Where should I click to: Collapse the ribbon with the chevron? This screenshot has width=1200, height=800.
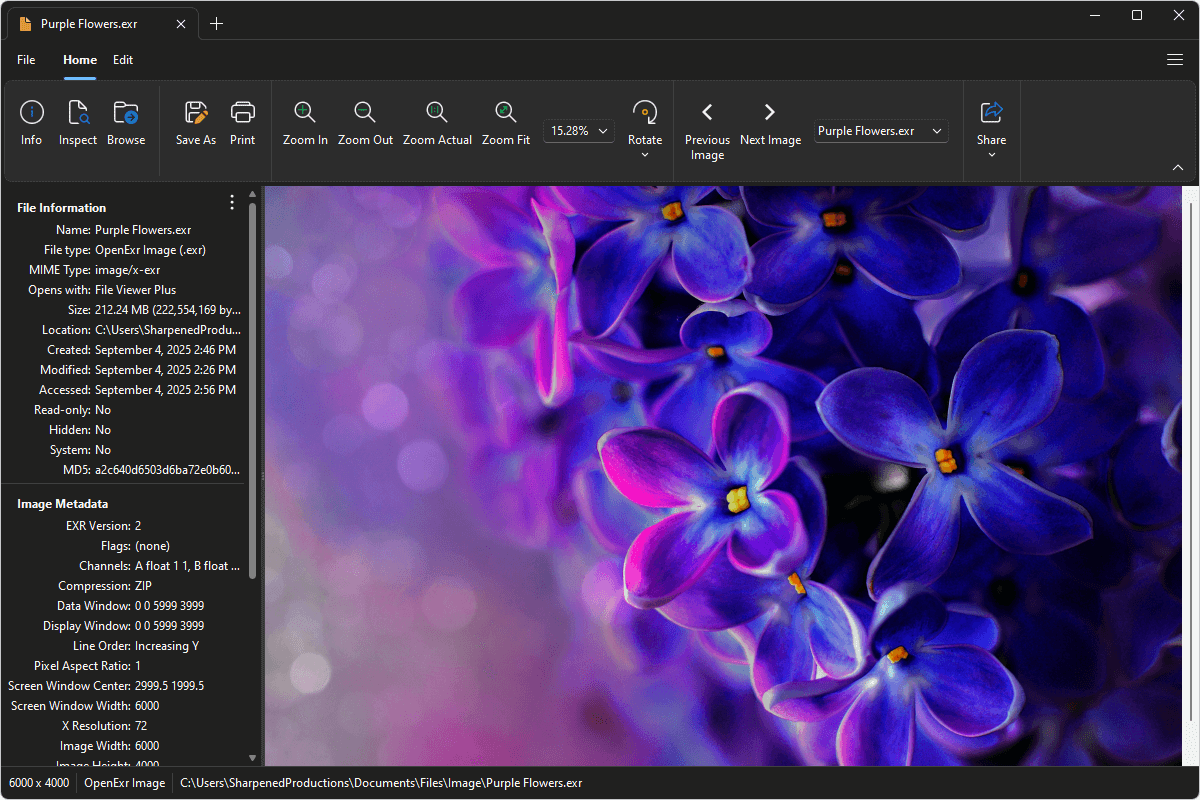point(1178,167)
